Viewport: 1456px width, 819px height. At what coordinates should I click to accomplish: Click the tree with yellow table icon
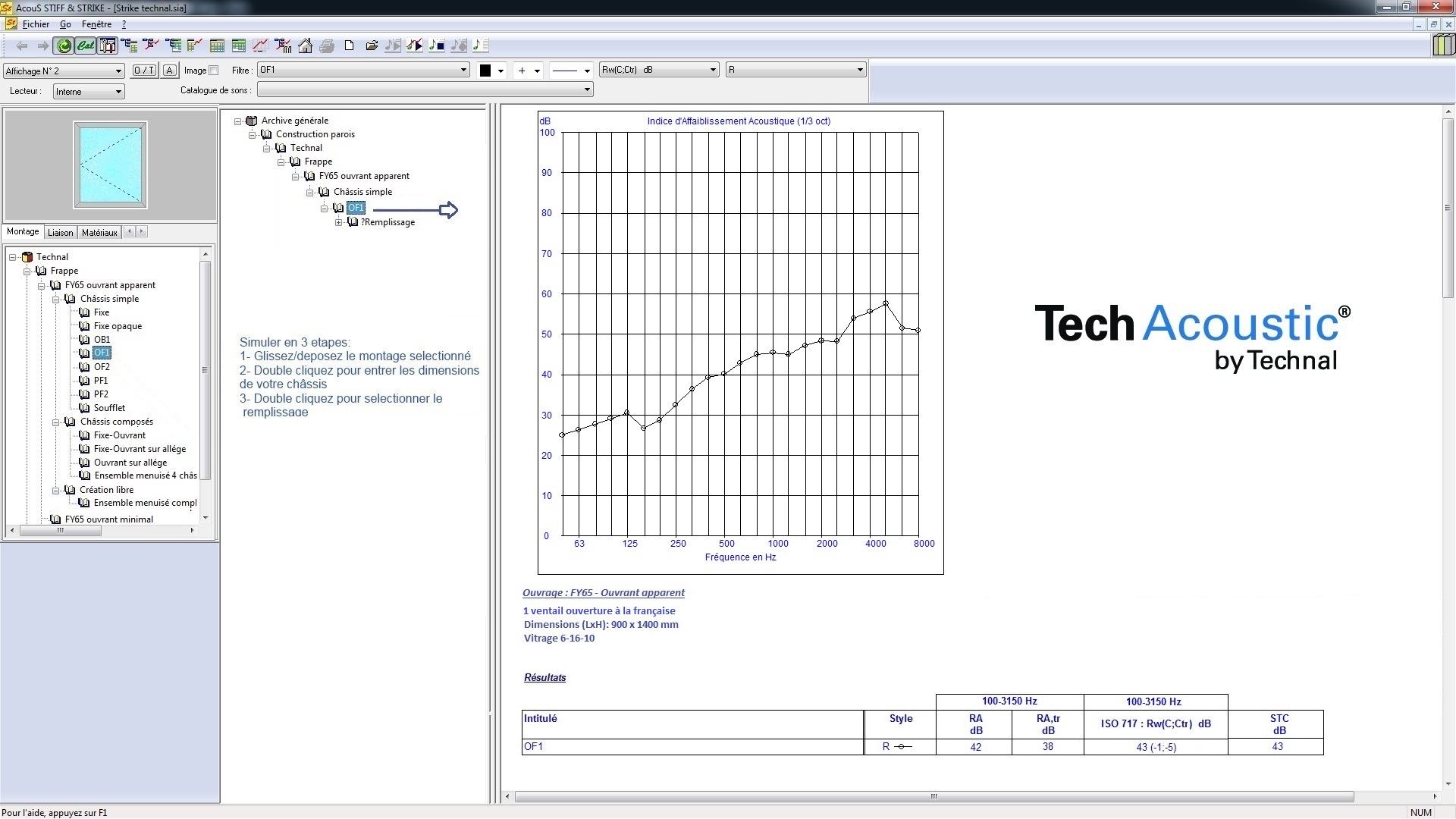tap(130, 46)
